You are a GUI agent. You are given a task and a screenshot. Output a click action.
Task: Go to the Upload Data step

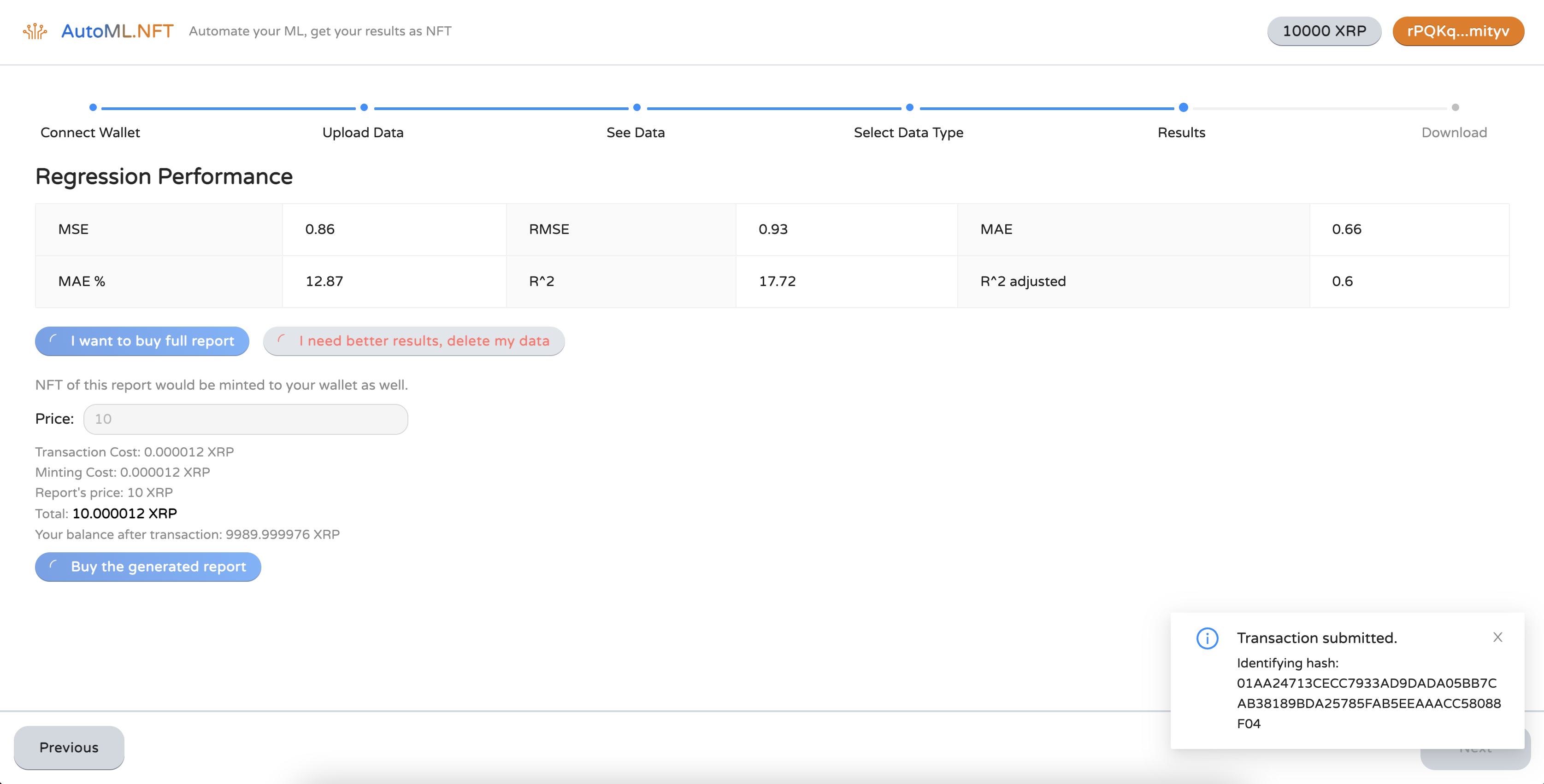point(363,132)
